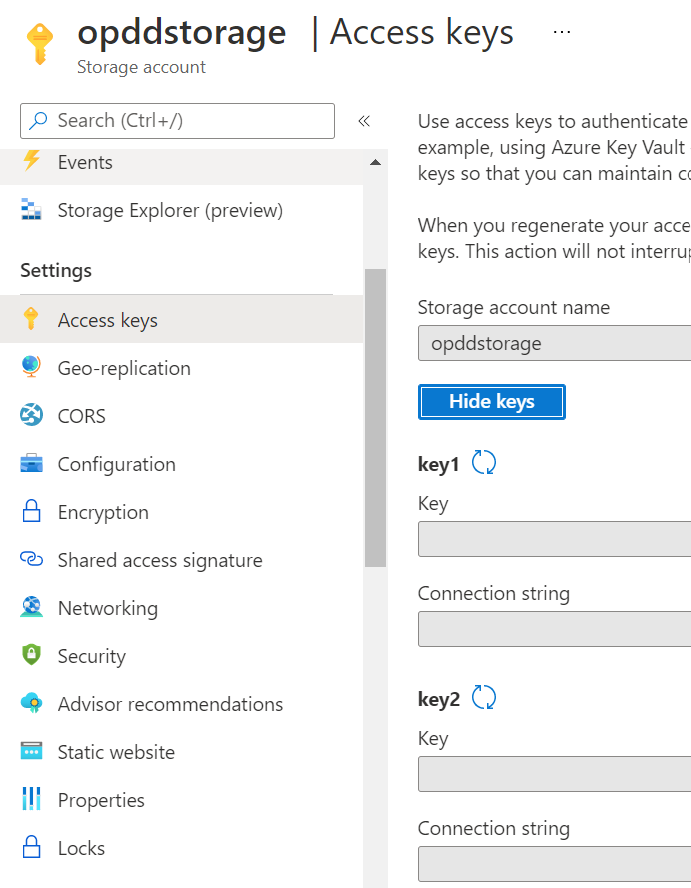Open Locks page

point(181,848)
